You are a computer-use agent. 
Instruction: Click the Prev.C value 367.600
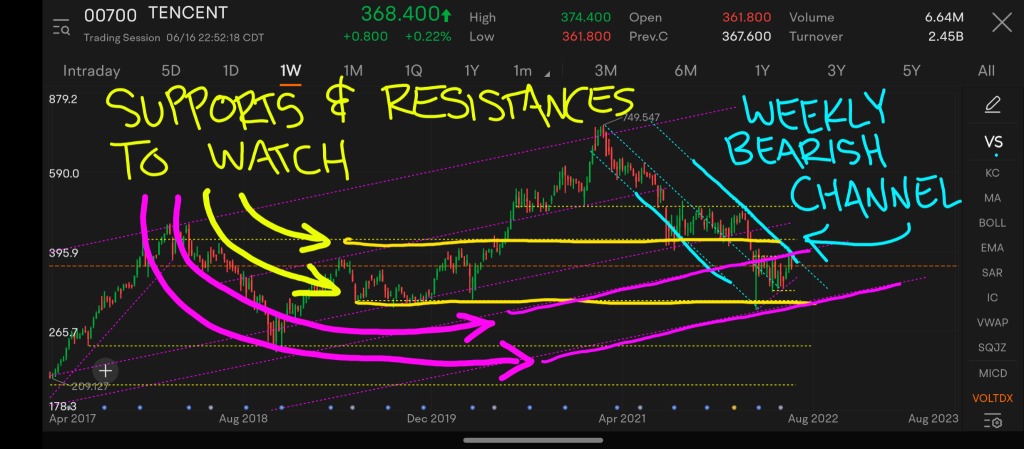coord(746,37)
